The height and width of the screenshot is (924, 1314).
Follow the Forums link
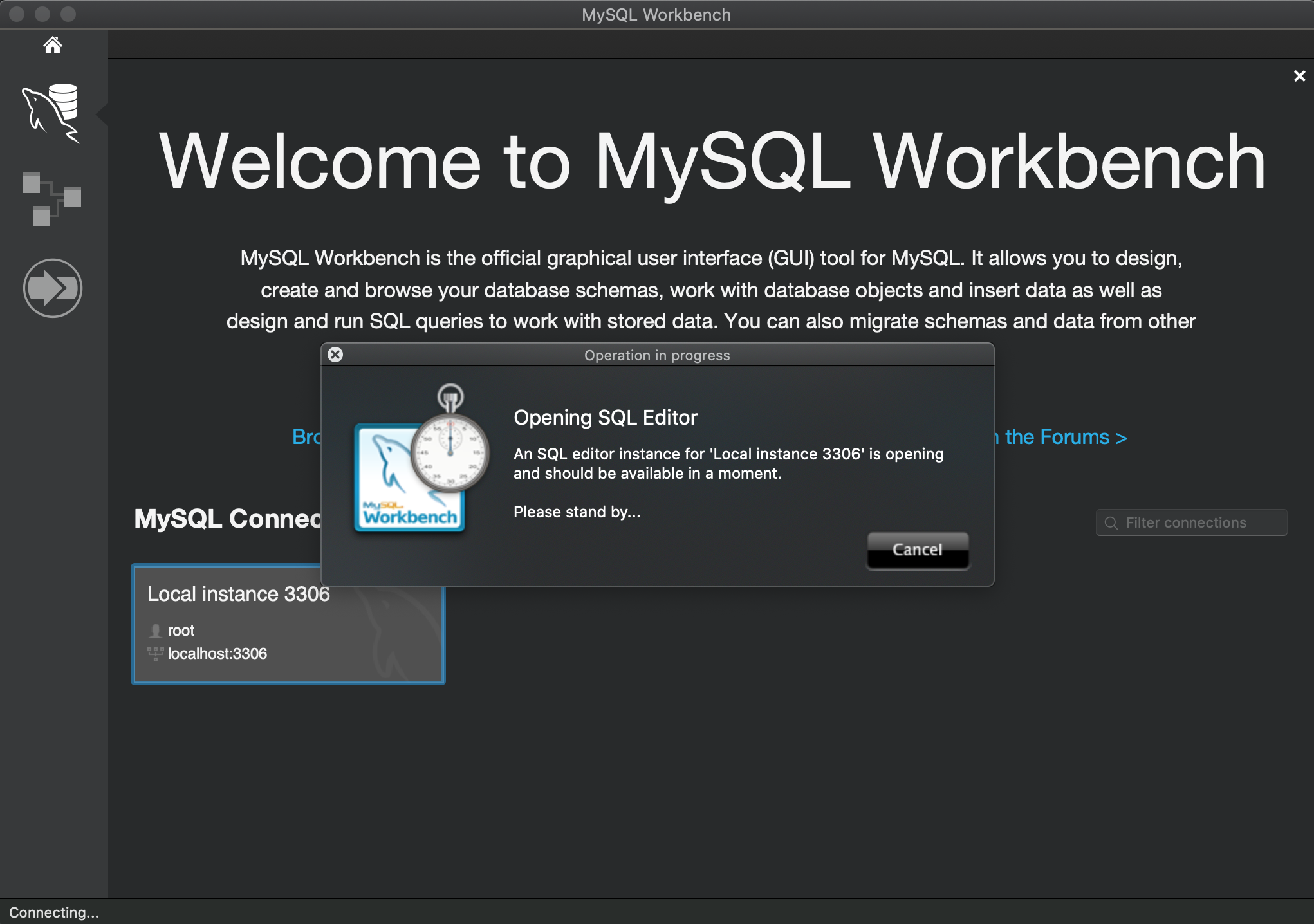pos(1060,438)
